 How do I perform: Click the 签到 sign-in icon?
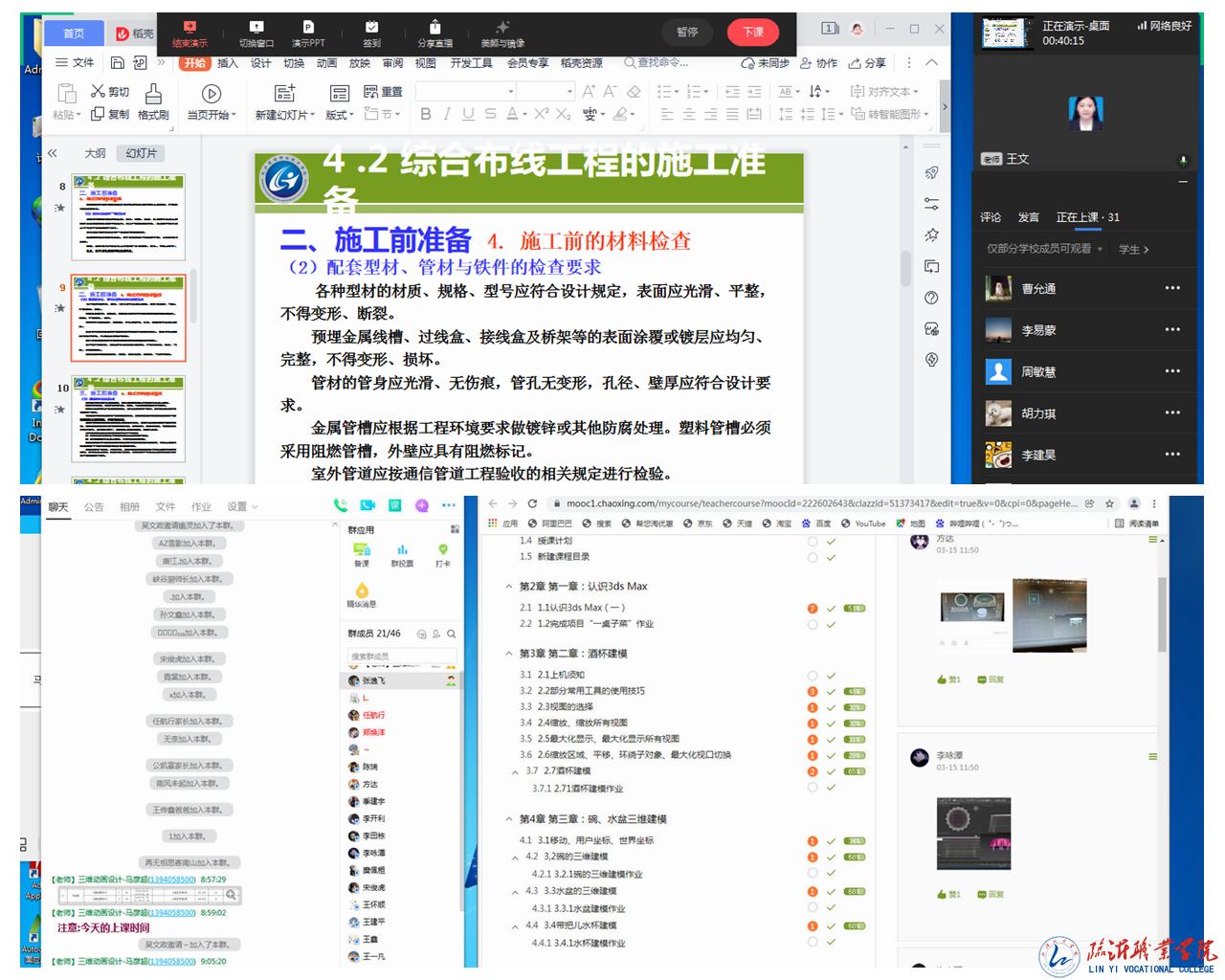(371, 28)
